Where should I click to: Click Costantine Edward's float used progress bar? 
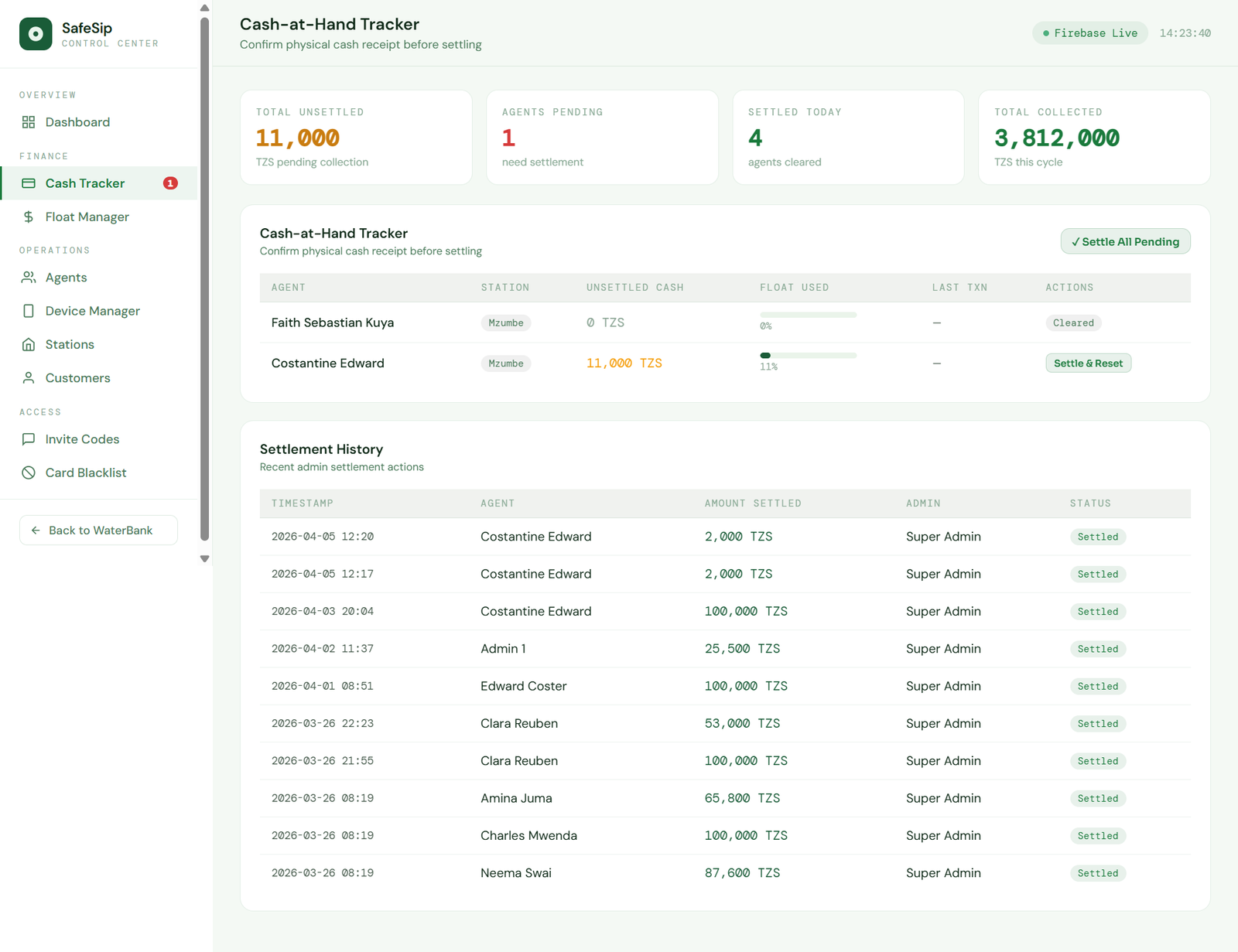pyautogui.click(x=807, y=355)
